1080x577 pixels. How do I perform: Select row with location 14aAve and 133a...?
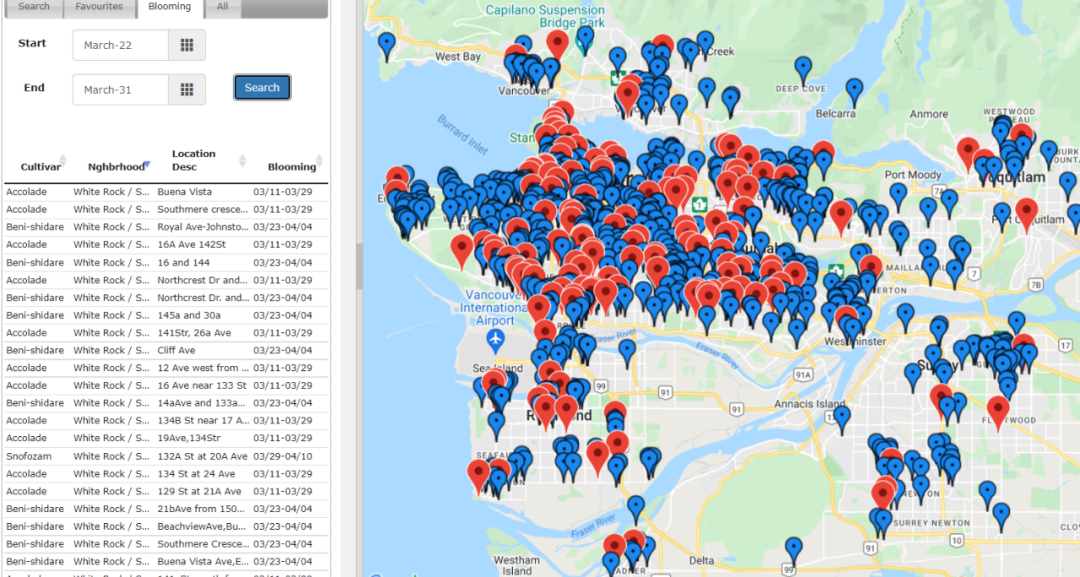(x=166, y=403)
